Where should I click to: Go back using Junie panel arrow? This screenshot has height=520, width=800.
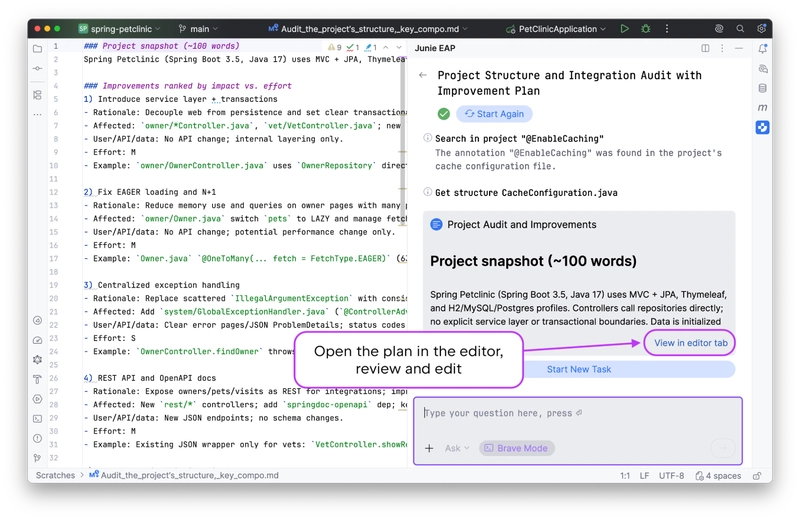pos(423,75)
